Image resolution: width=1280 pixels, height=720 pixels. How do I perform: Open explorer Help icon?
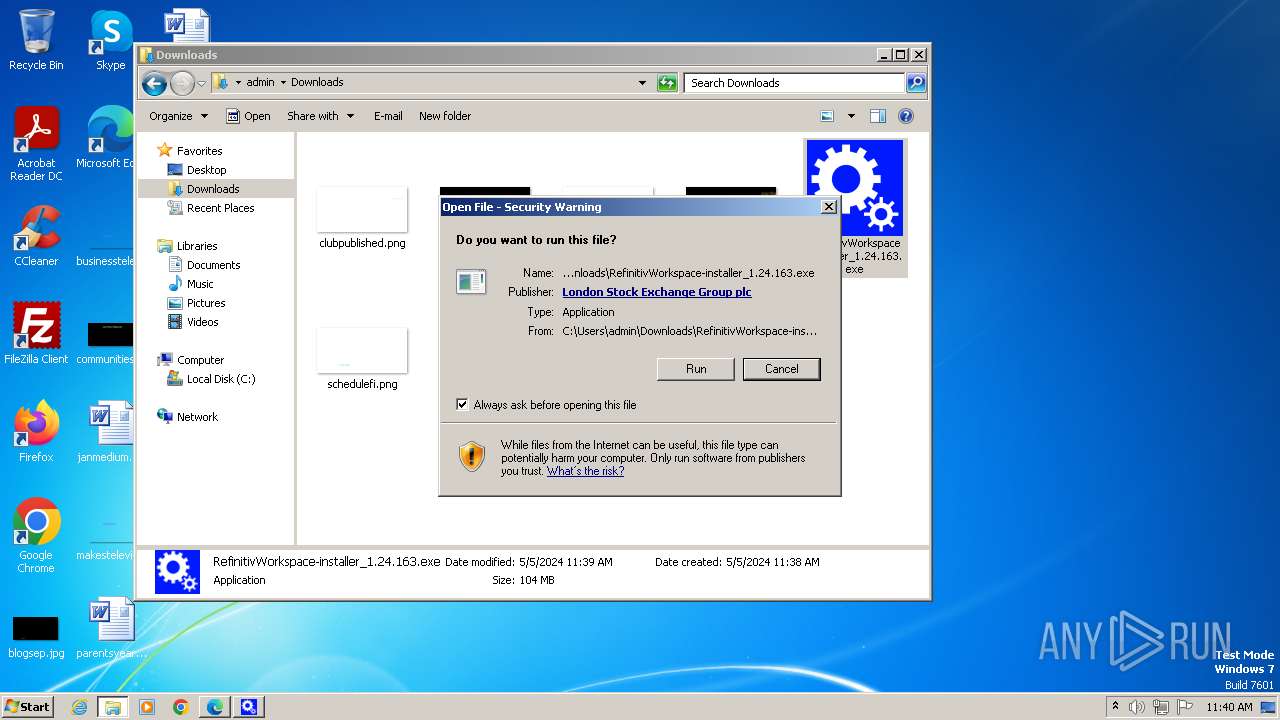pos(906,116)
